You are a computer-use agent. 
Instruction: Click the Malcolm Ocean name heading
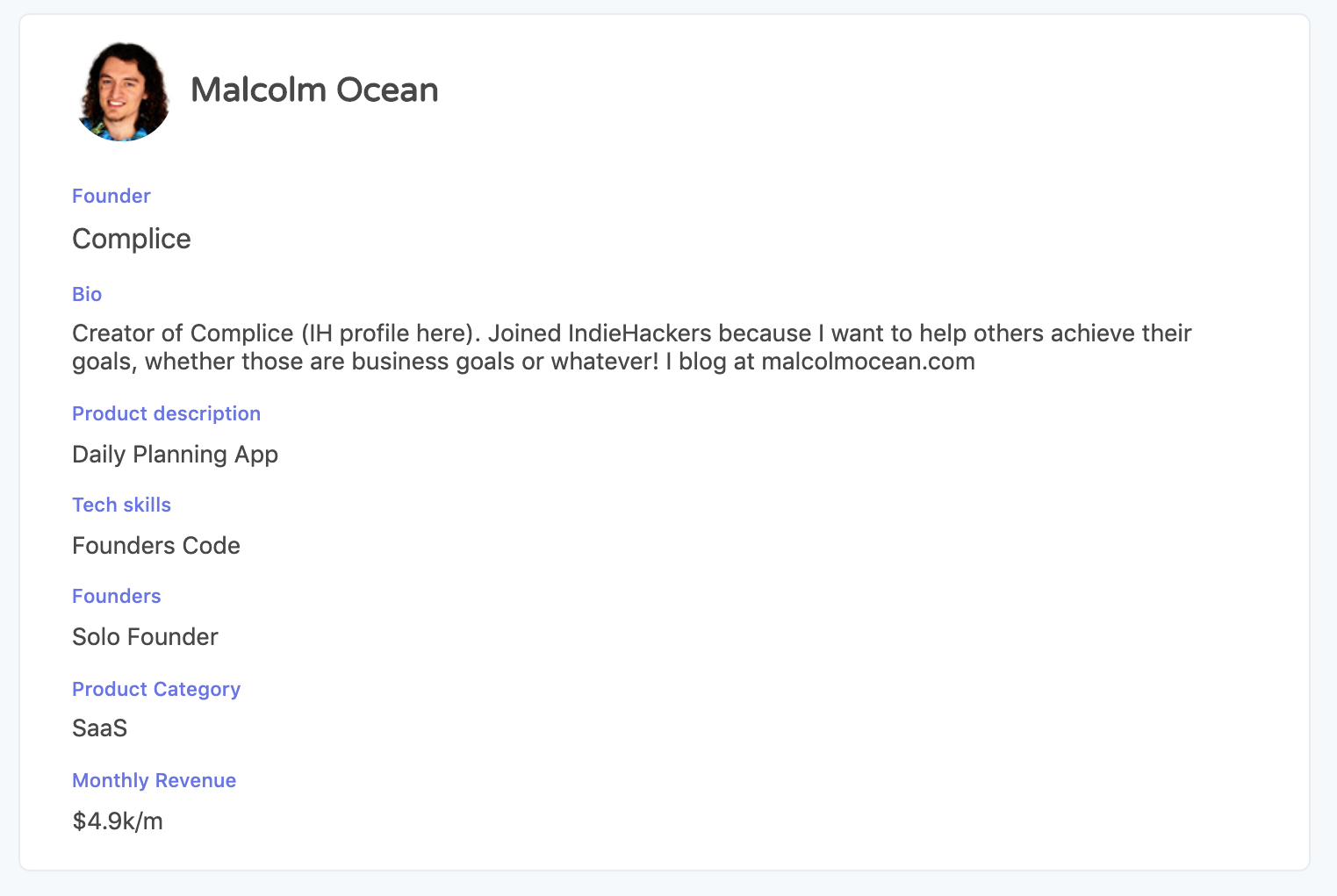point(314,90)
